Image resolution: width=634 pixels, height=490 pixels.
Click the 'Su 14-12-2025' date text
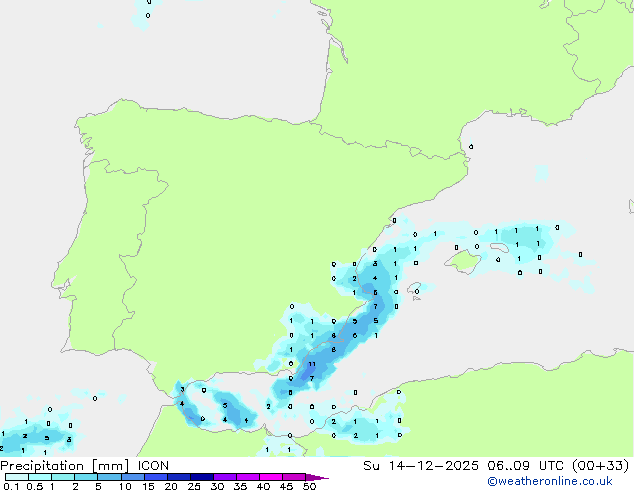[x=421, y=466]
